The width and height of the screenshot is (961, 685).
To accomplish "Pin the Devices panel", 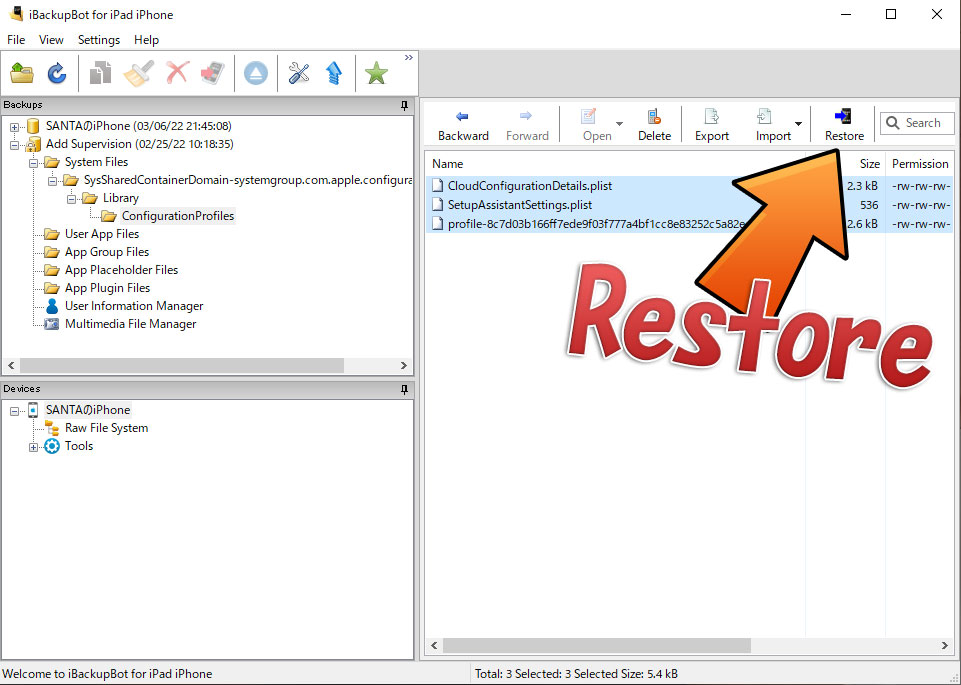I will pos(405,389).
